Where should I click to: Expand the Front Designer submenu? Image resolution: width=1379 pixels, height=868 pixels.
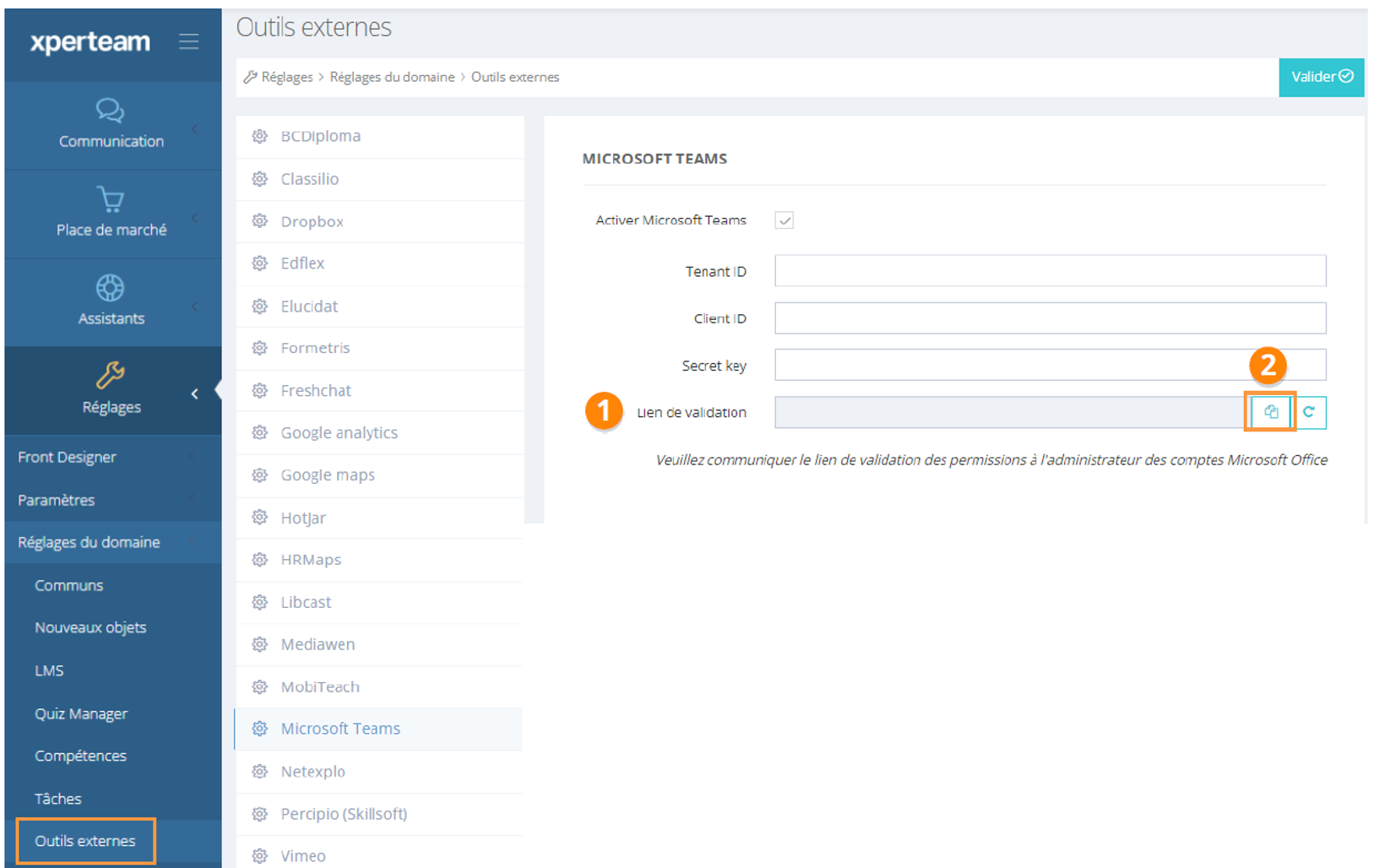(193, 457)
